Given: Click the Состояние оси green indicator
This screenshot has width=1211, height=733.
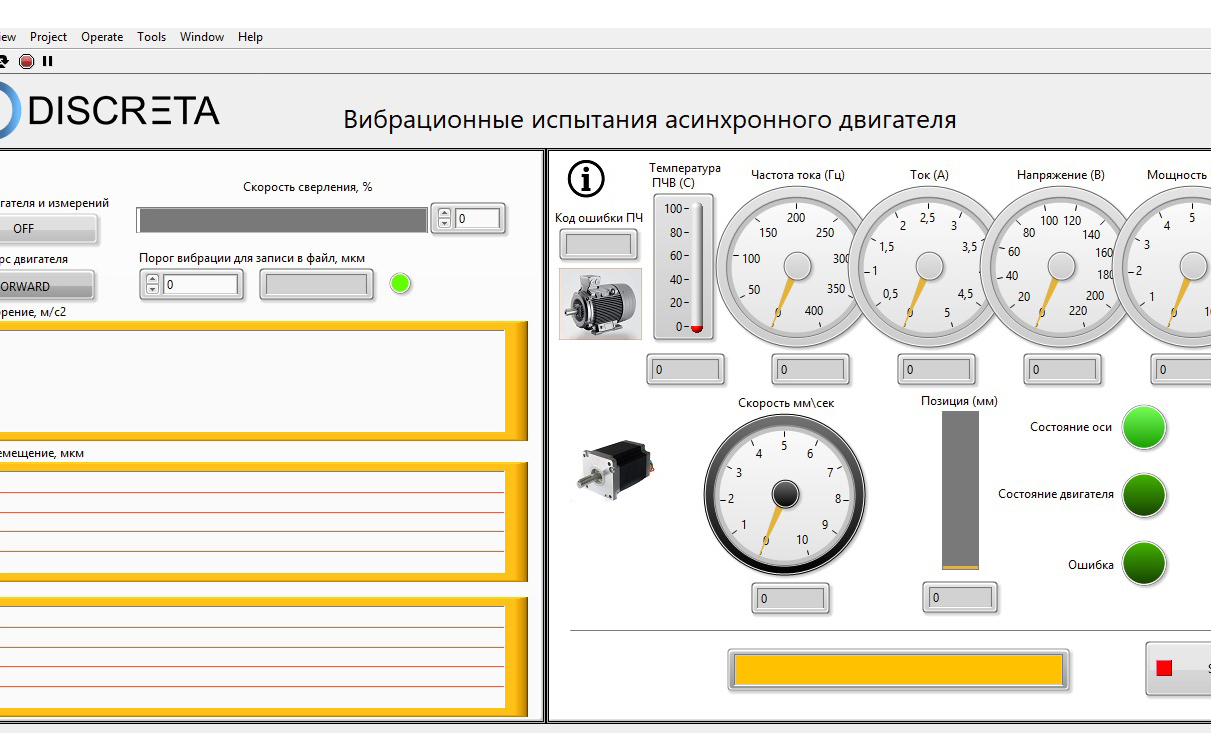Looking at the screenshot, I should click(x=1144, y=427).
